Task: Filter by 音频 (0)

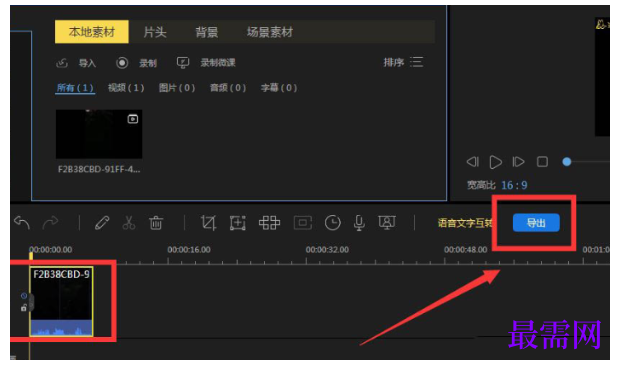Action: pyautogui.click(x=228, y=88)
